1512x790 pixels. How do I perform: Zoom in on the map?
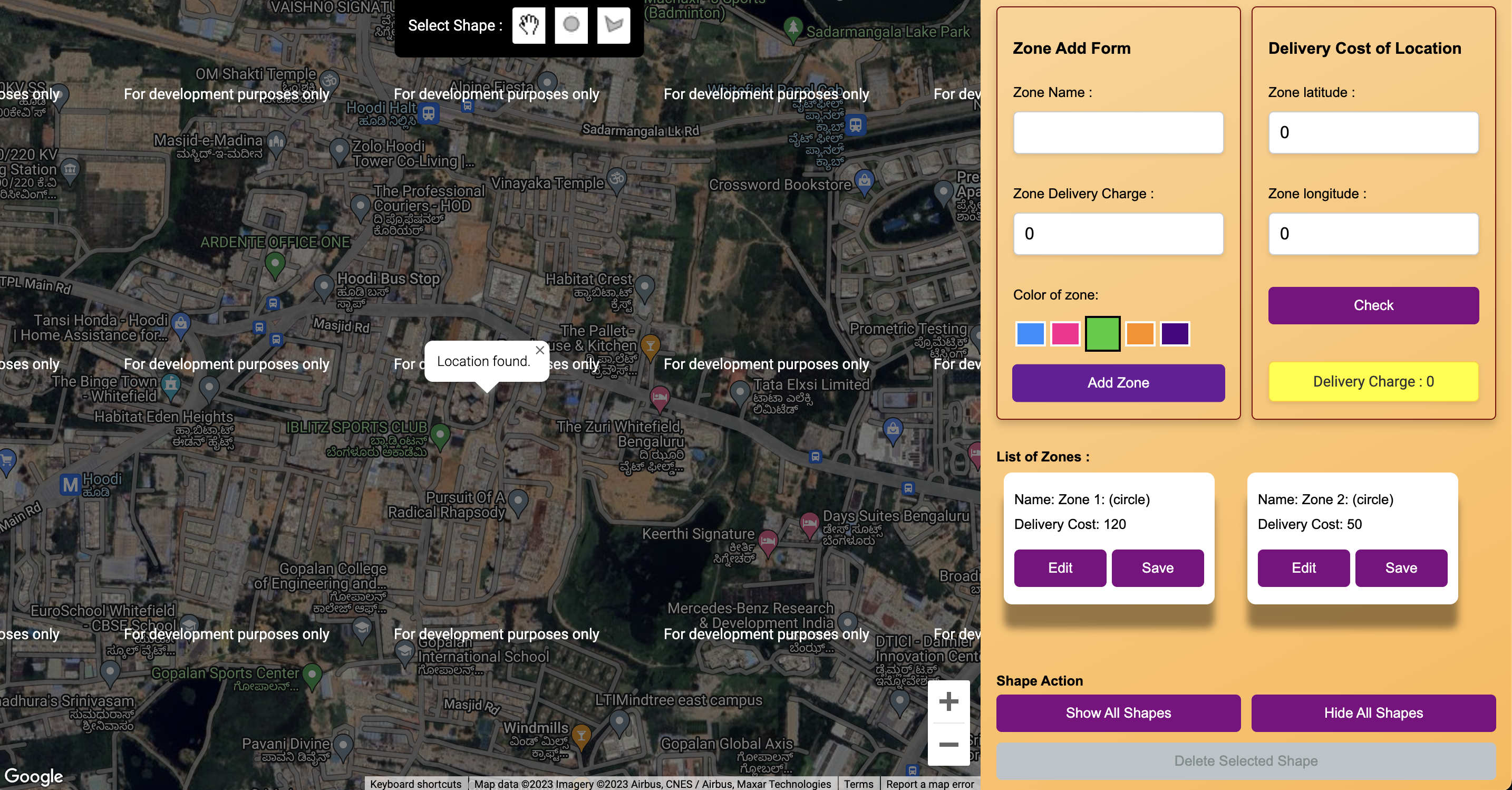pos(948,701)
